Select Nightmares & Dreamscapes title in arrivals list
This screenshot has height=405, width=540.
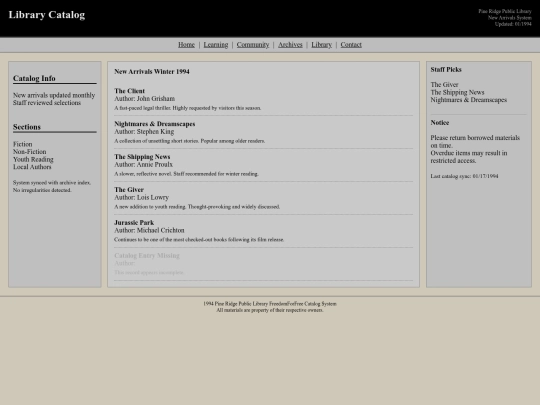click(155, 124)
